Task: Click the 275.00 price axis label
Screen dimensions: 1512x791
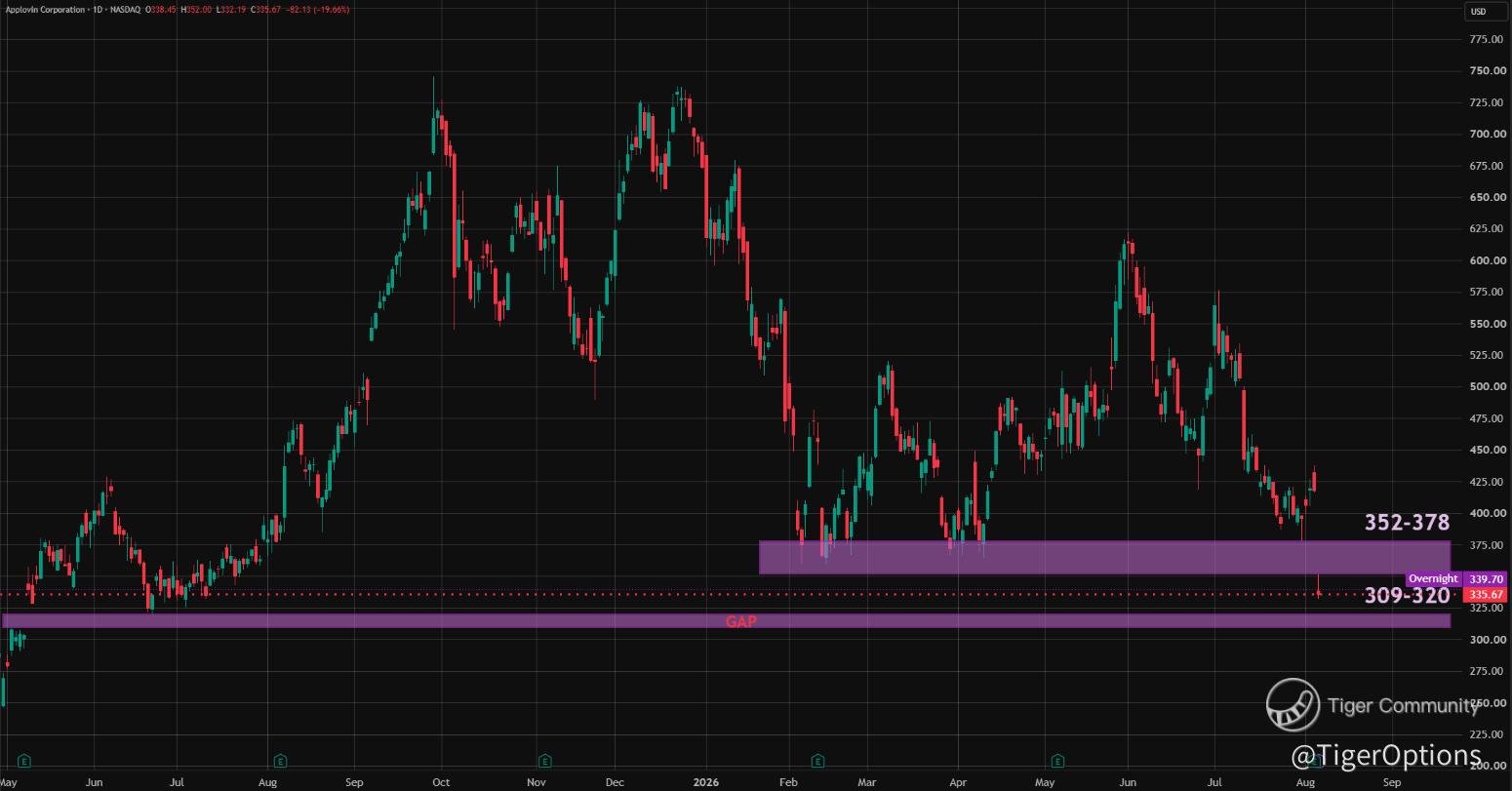Action: [x=1485, y=671]
